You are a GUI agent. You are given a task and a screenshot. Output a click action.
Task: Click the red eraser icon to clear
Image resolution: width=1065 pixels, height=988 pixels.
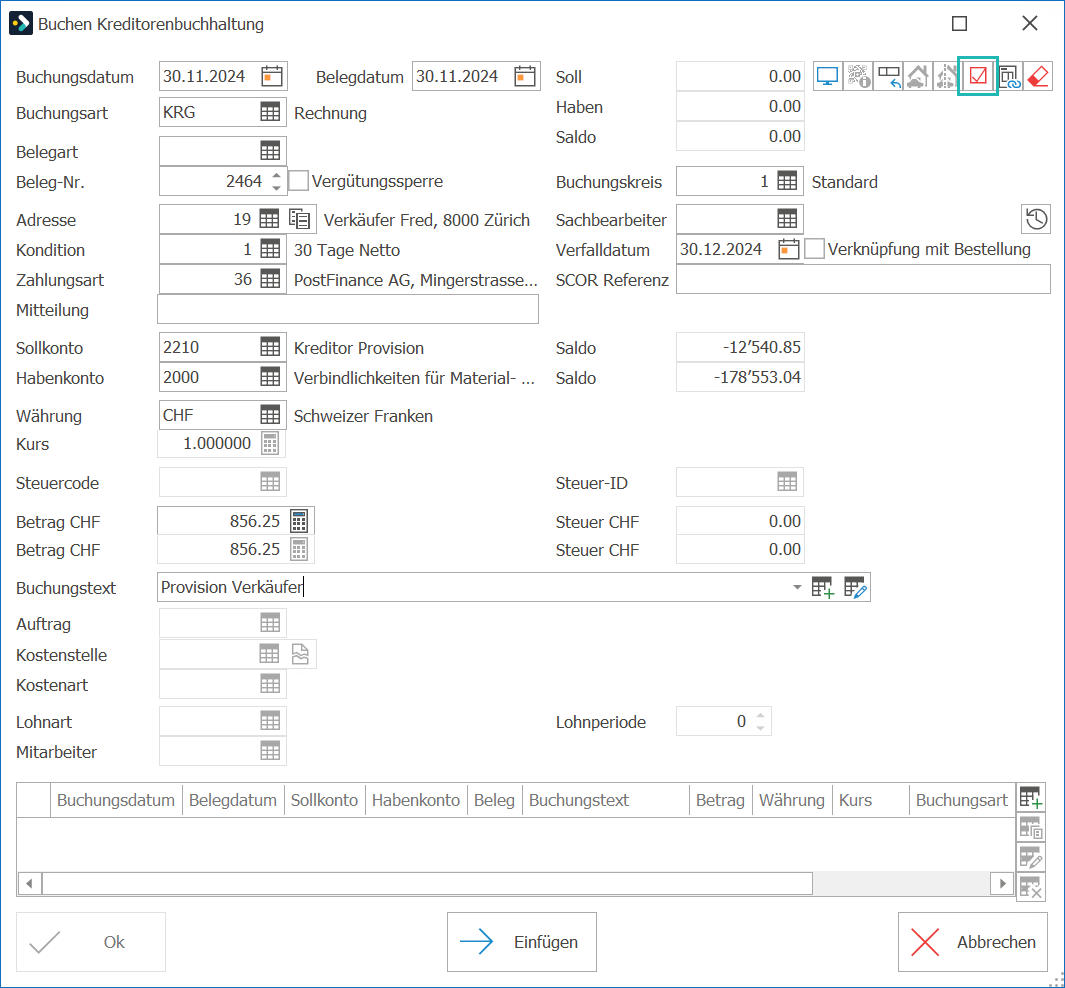(1038, 76)
